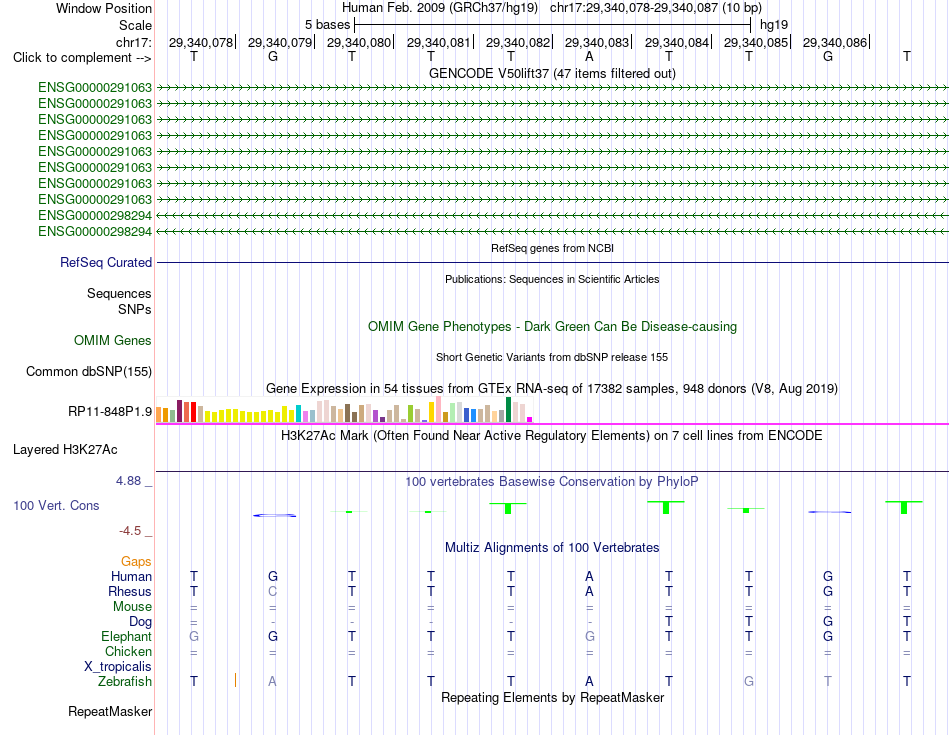The image size is (950, 735).
Task: Click the SNPs subtrack label
Action: [x=135, y=309]
